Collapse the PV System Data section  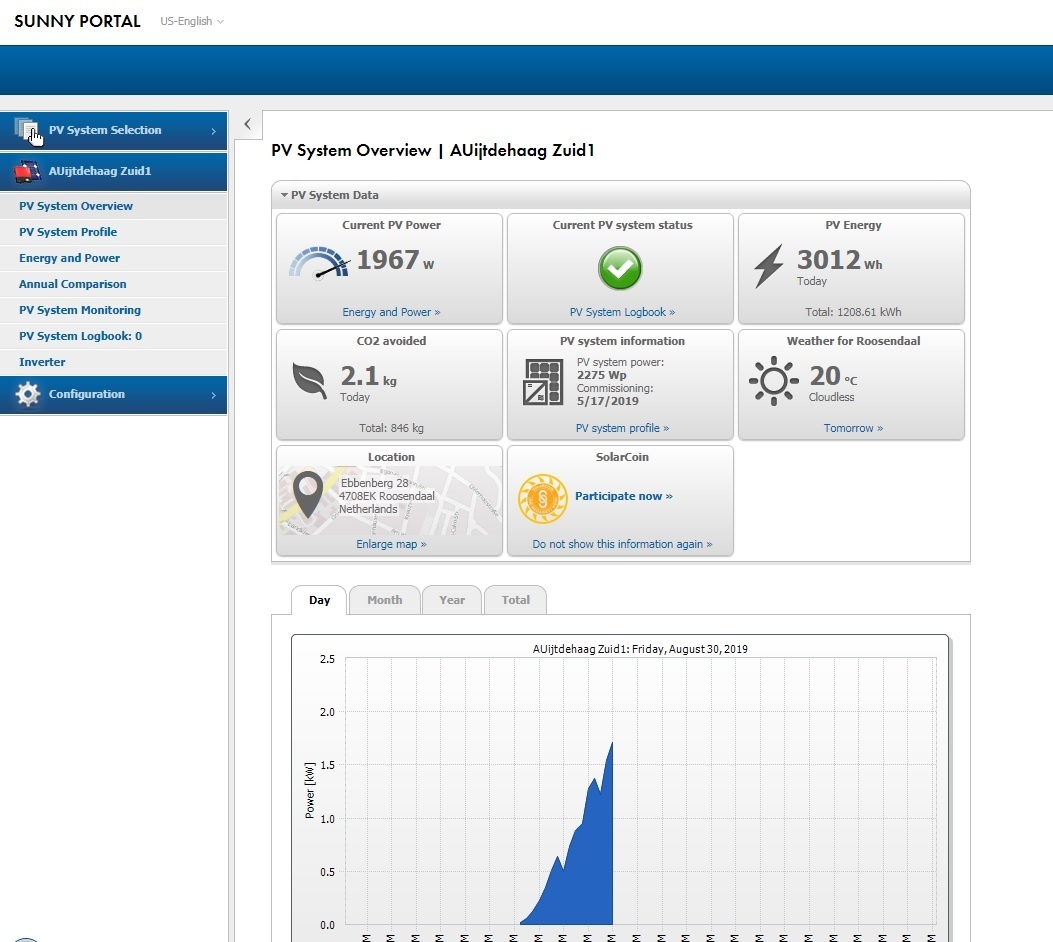point(285,195)
